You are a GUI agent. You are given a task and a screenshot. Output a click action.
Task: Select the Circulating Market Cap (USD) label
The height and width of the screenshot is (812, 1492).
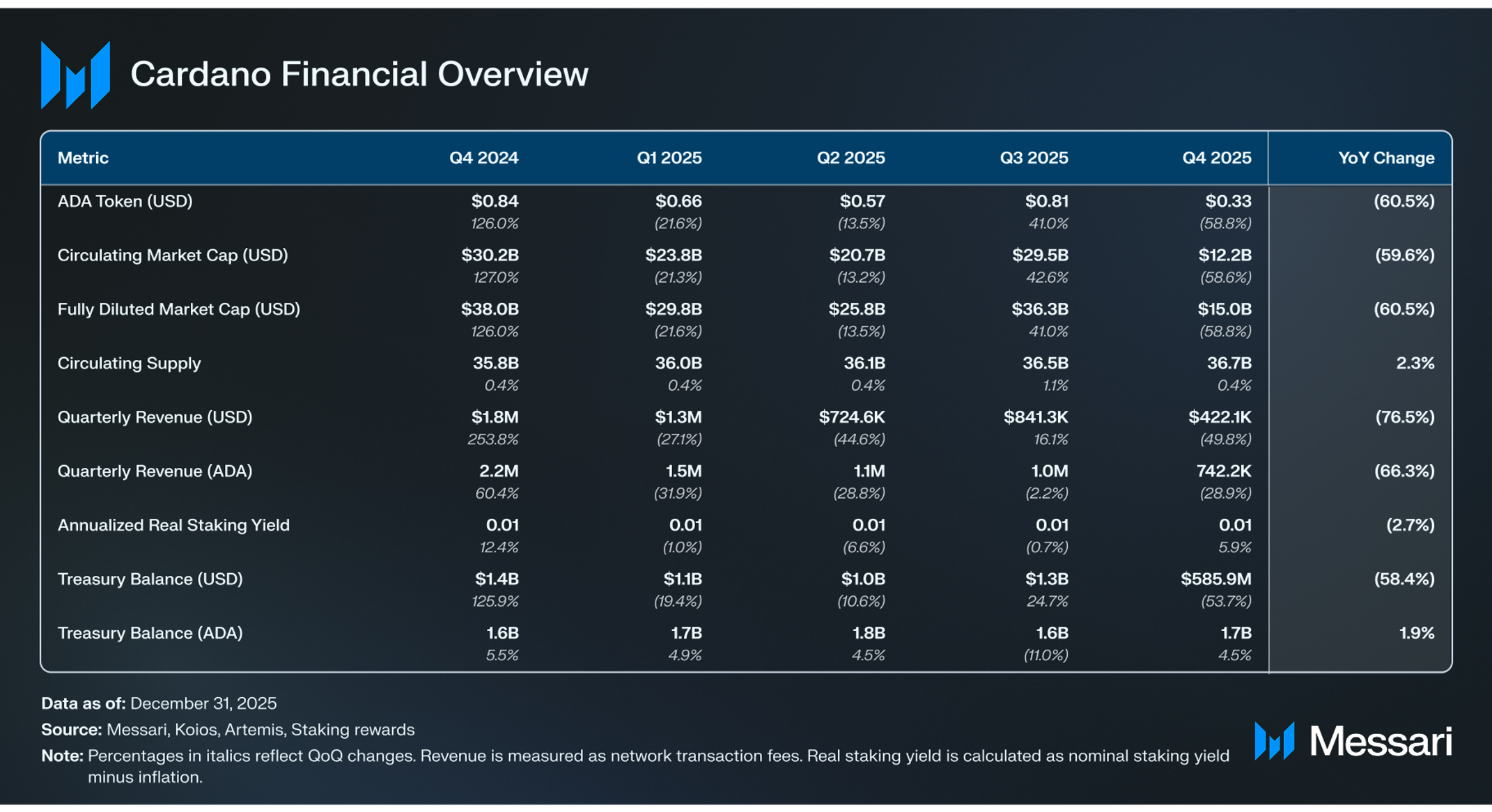[172, 256]
